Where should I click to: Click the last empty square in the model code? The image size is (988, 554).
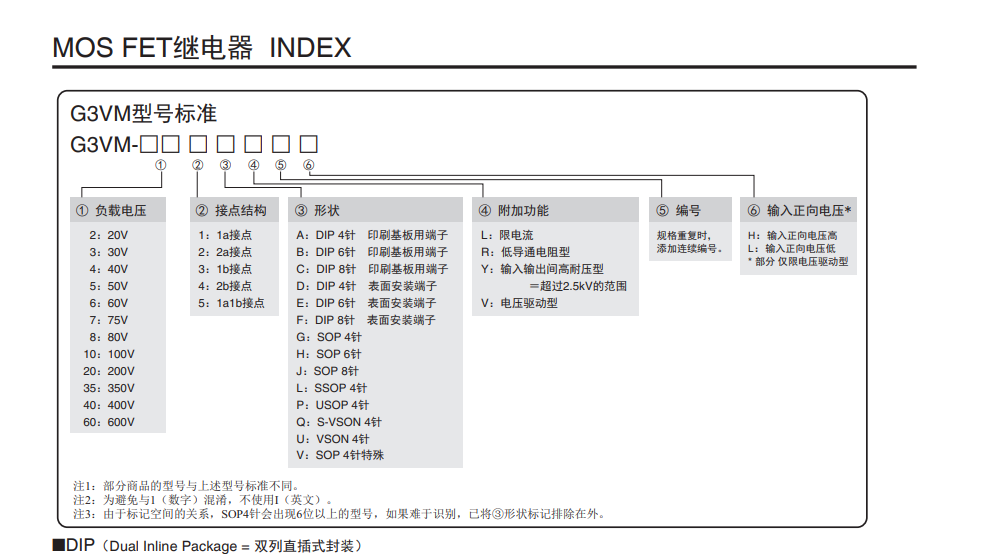309,143
